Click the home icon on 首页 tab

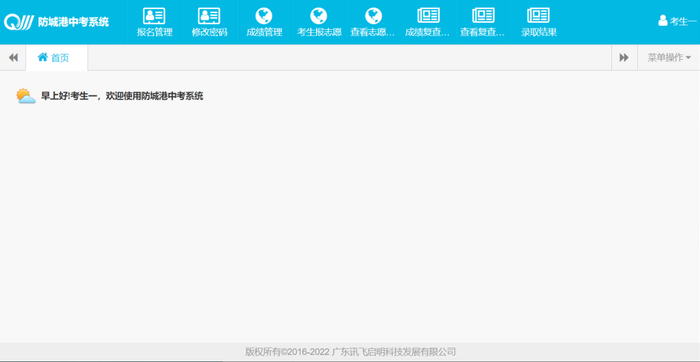pyautogui.click(x=42, y=57)
